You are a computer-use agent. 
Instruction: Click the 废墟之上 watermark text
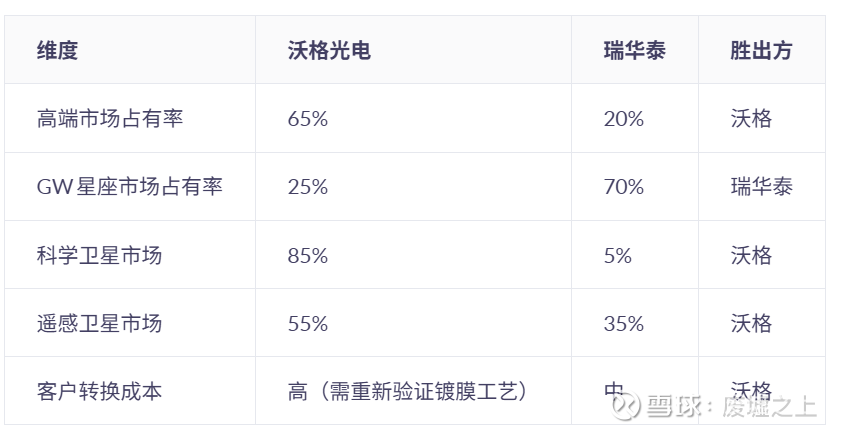768,407
